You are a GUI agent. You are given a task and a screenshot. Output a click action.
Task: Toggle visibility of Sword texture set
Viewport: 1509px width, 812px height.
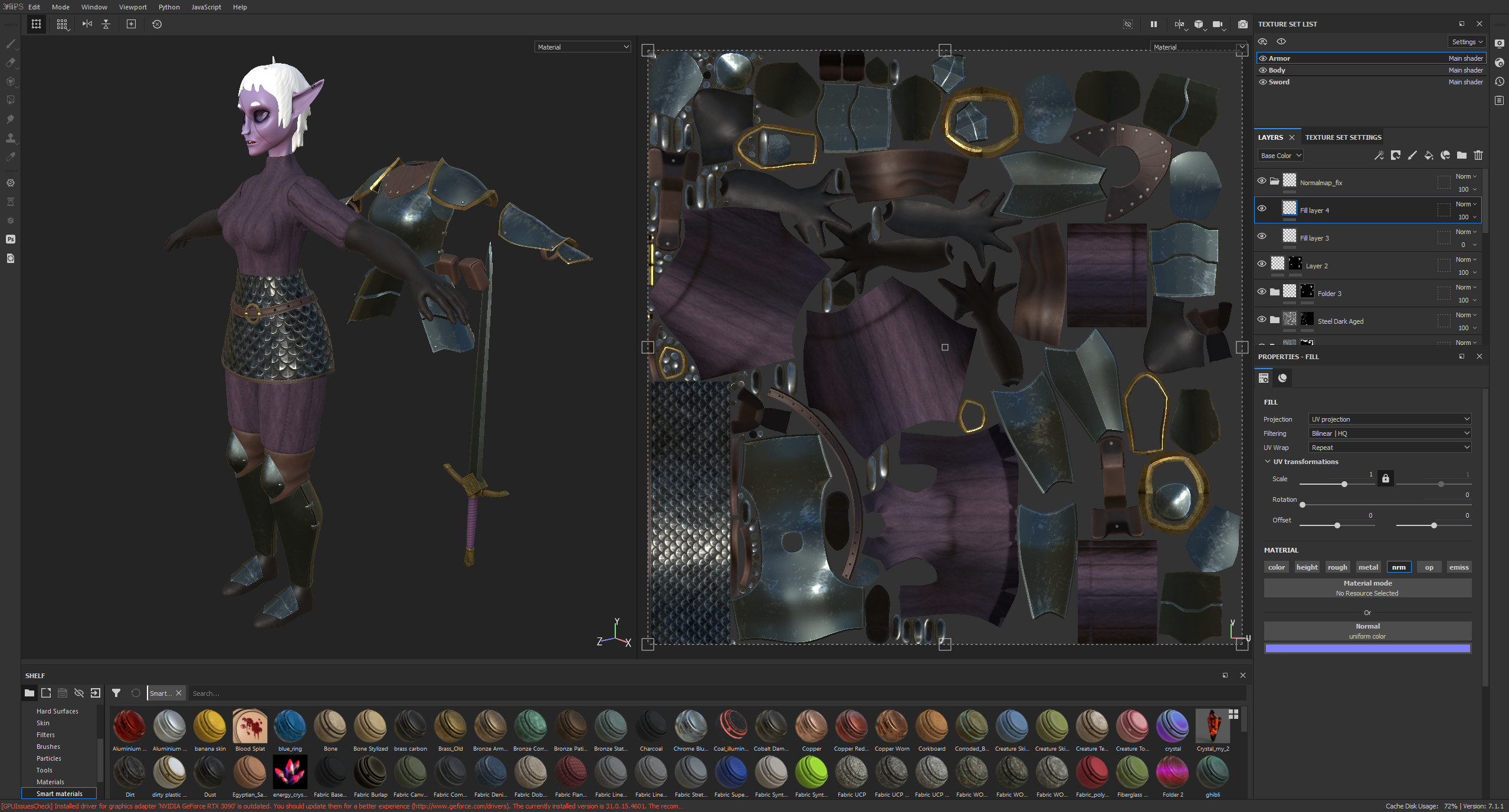[1263, 82]
